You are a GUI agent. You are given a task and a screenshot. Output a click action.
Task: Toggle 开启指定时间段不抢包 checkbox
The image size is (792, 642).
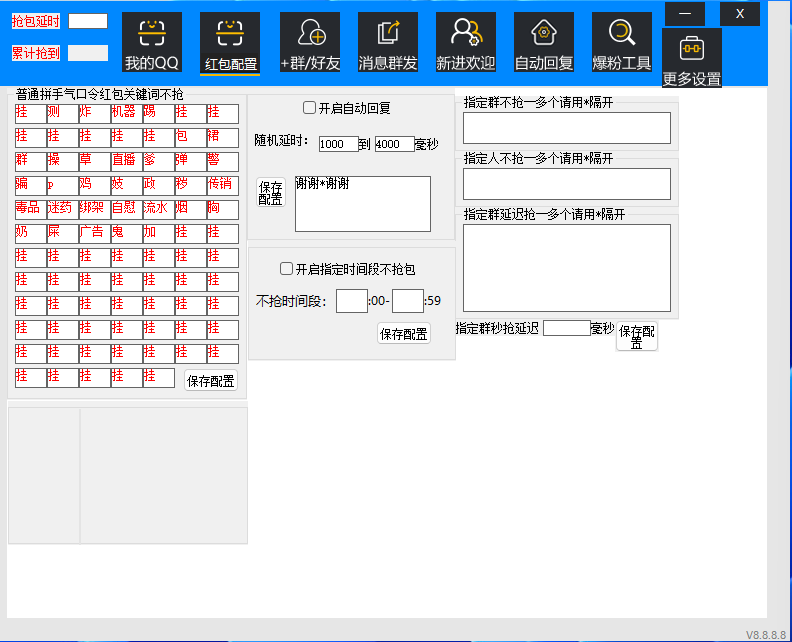click(x=287, y=268)
